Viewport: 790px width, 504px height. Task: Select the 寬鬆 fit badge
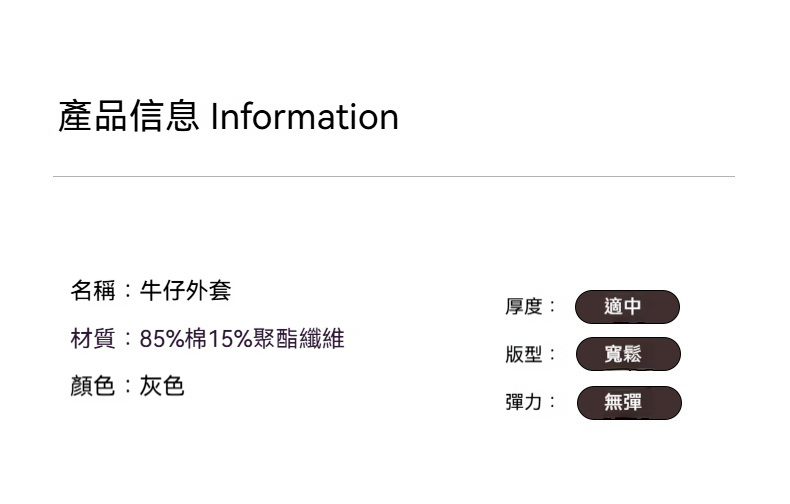627,354
